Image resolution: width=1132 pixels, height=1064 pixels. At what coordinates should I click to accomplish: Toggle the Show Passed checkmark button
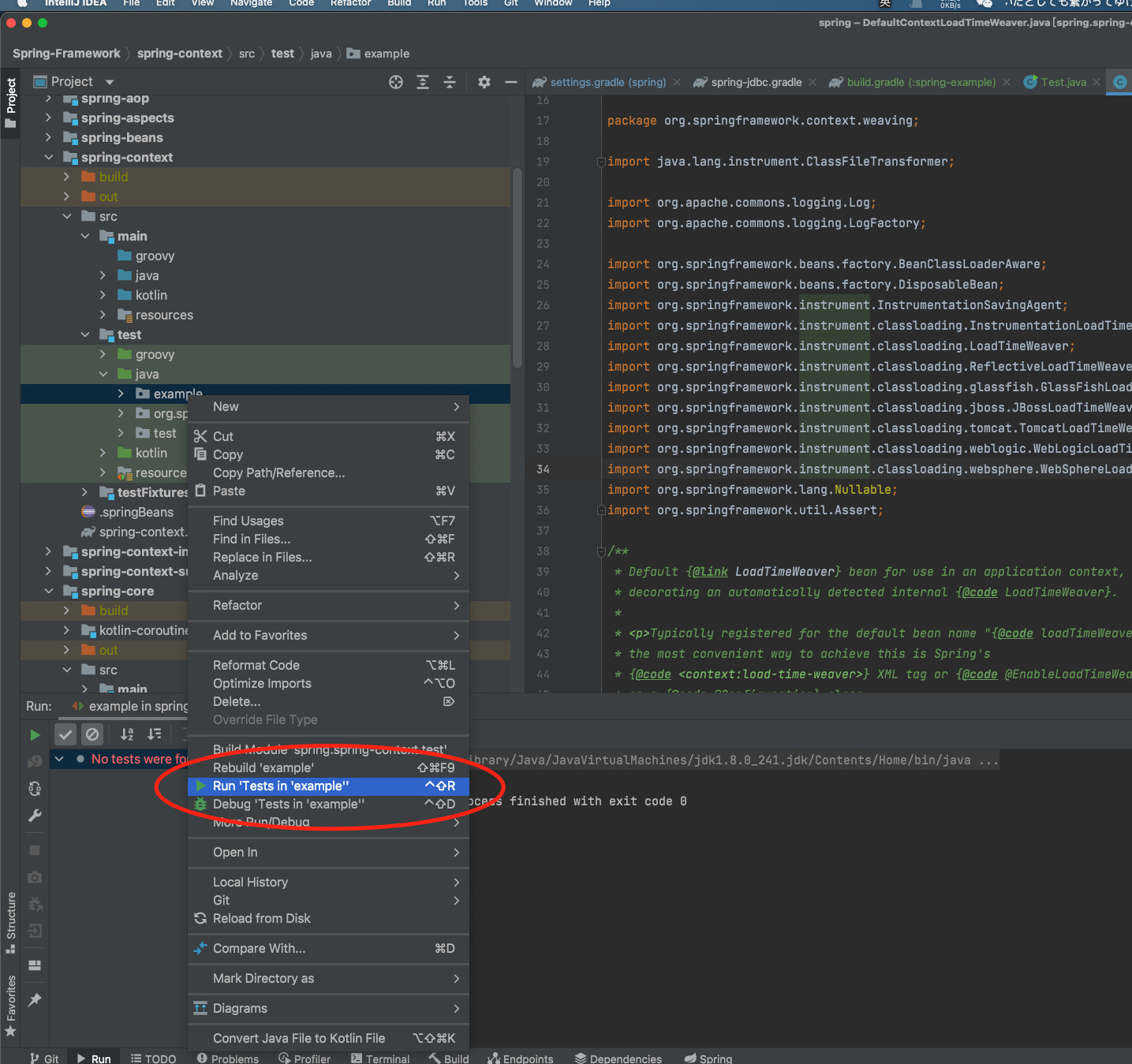[65, 734]
